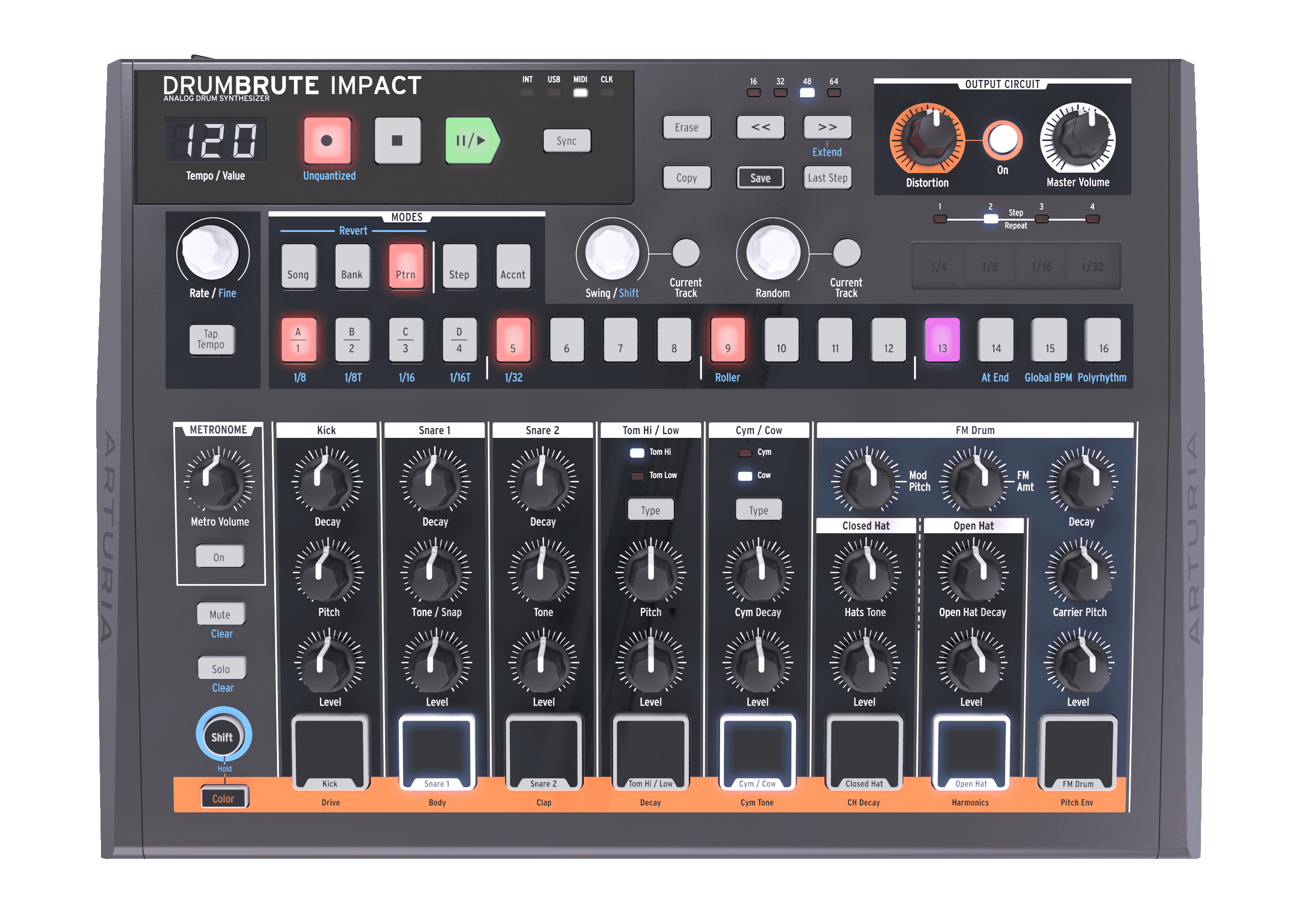The height and width of the screenshot is (924, 1301).
Task: Click step button 5
Action: (513, 340)
